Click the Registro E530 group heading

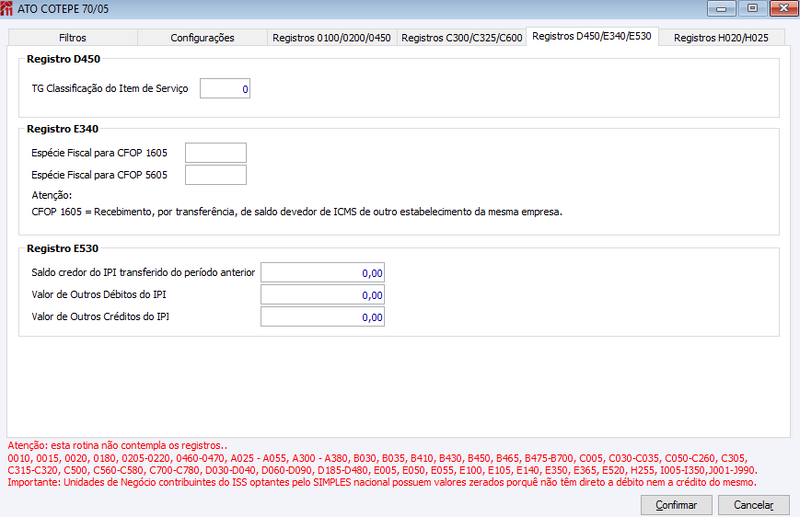click(x=63, y=249)
